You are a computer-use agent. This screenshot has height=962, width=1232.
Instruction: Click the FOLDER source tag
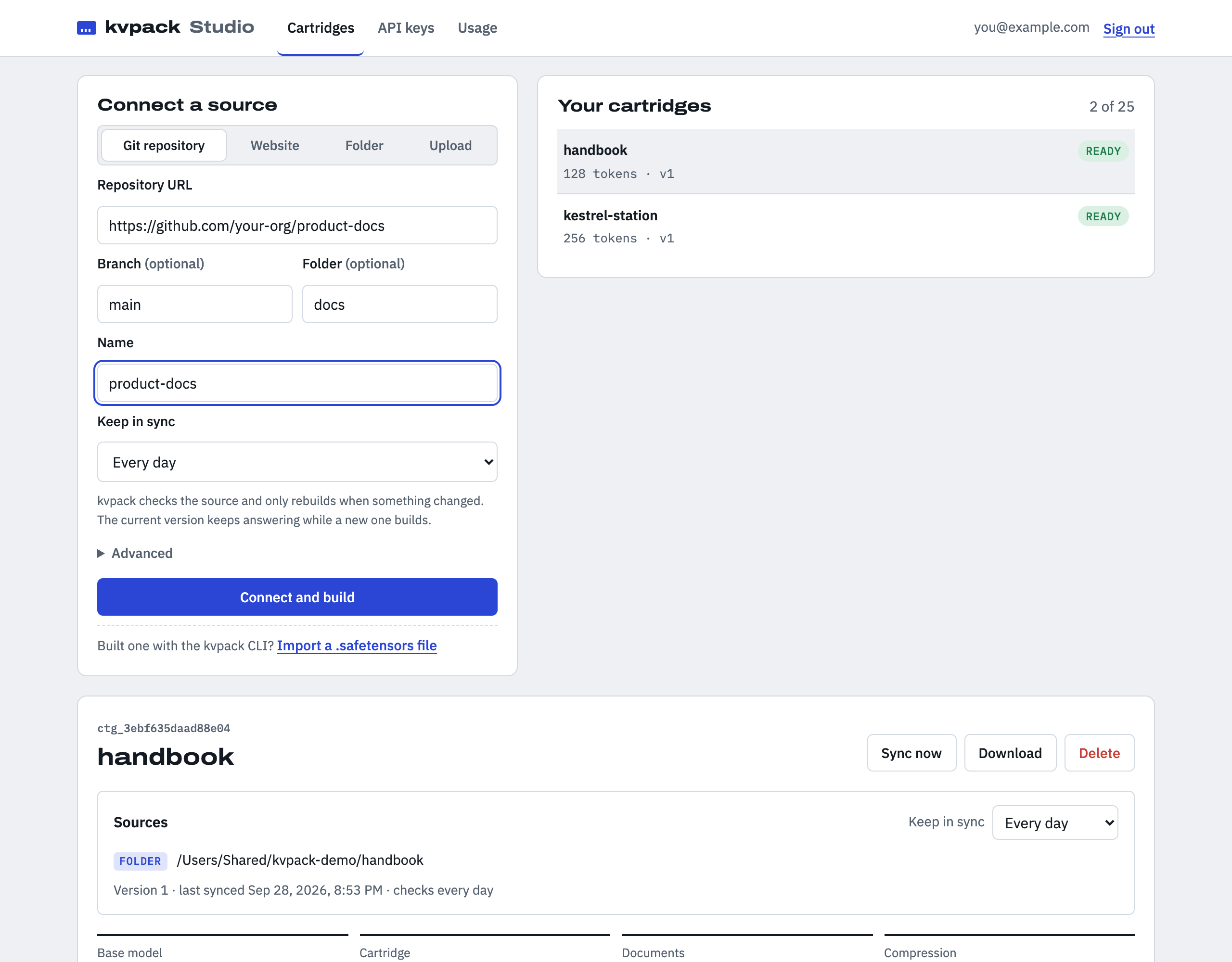click(x=140, y=861)
